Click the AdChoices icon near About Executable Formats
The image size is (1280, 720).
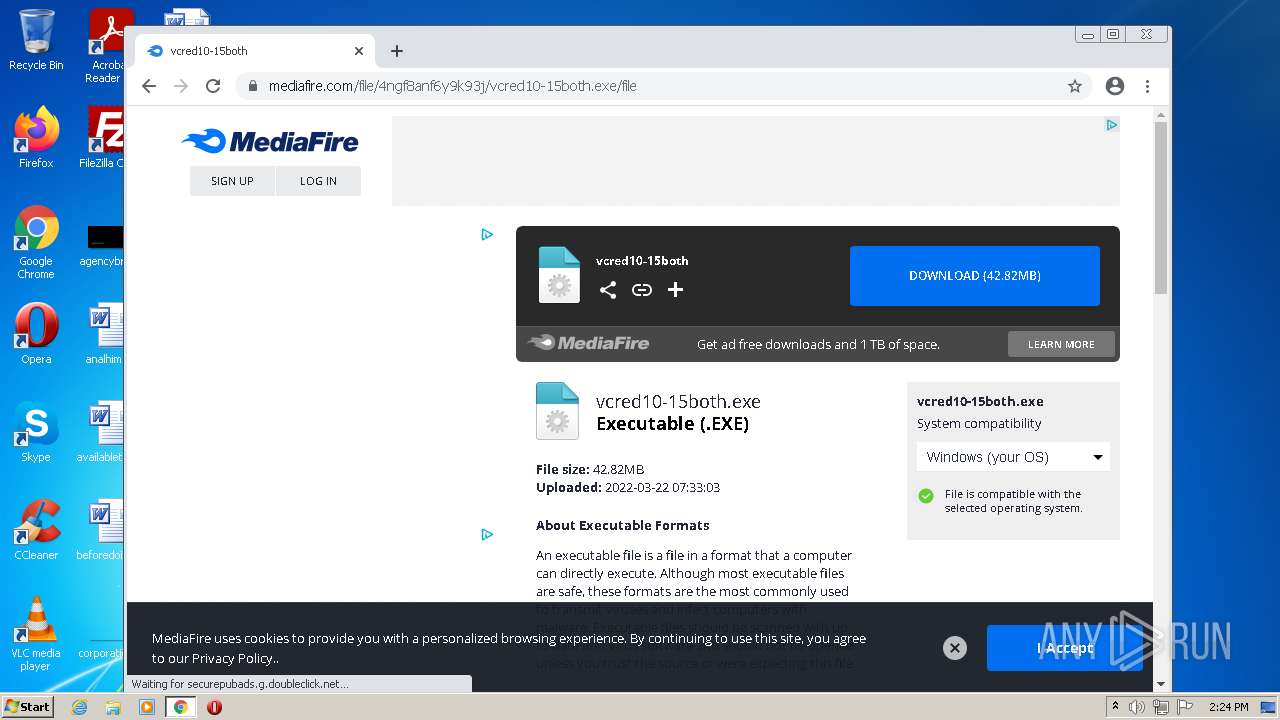pos(487,534)
